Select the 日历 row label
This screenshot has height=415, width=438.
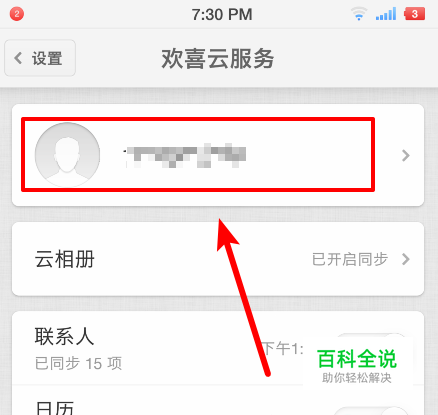(x=54, y=408)
